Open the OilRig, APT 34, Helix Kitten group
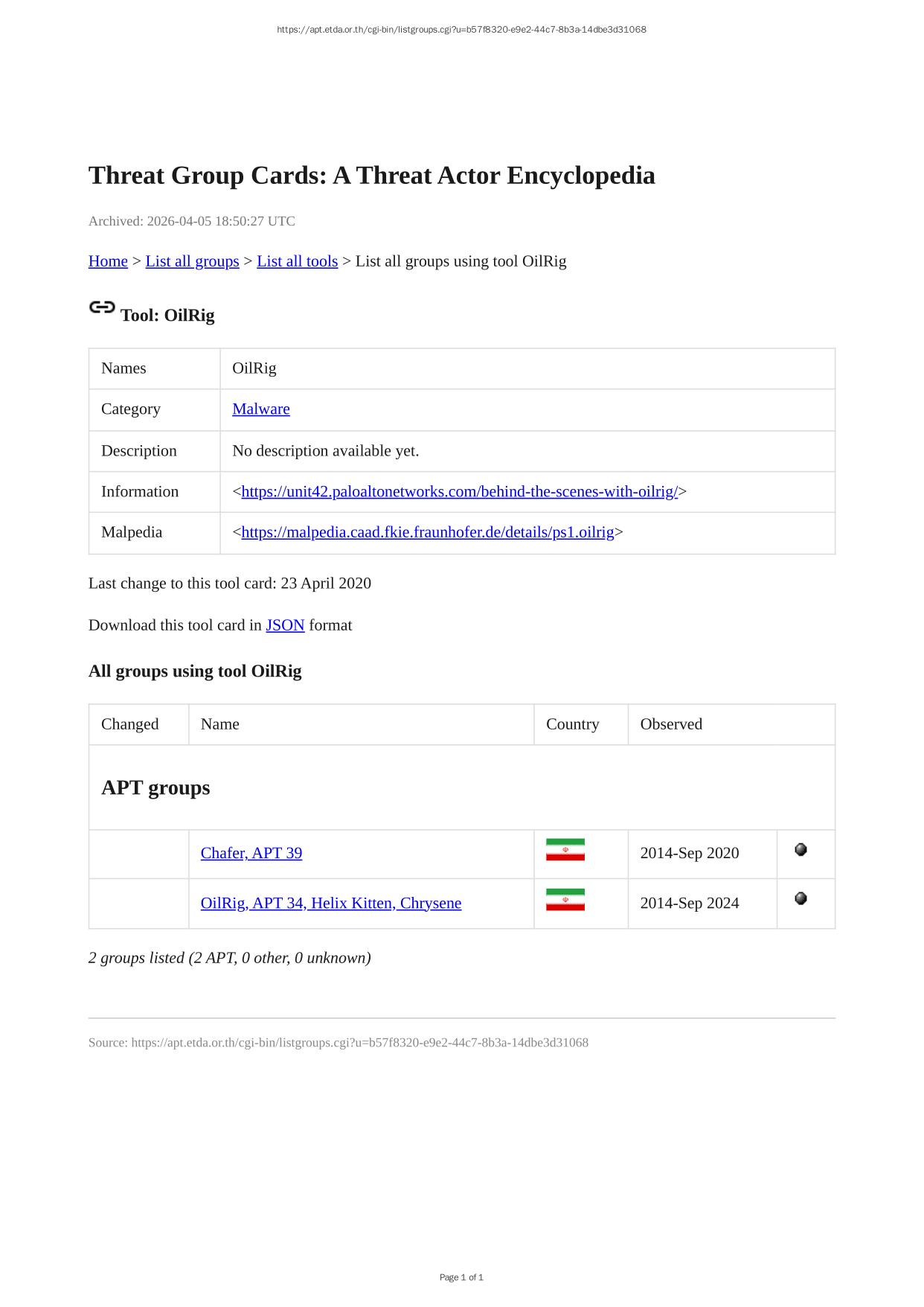 [330, 903]
